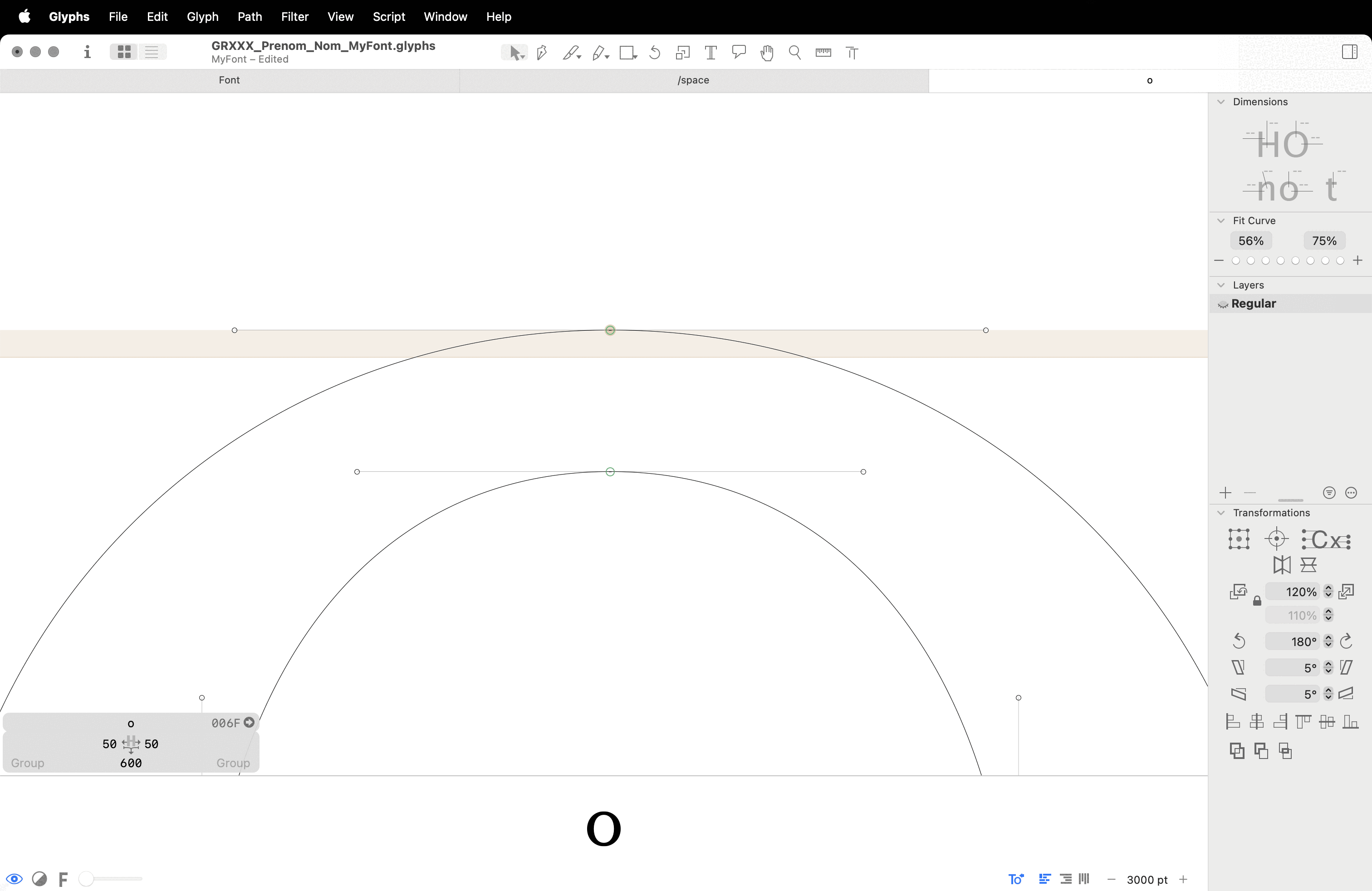Add a new layer with plus button
Screen dimensions: 1372x891
(1225, 493)
